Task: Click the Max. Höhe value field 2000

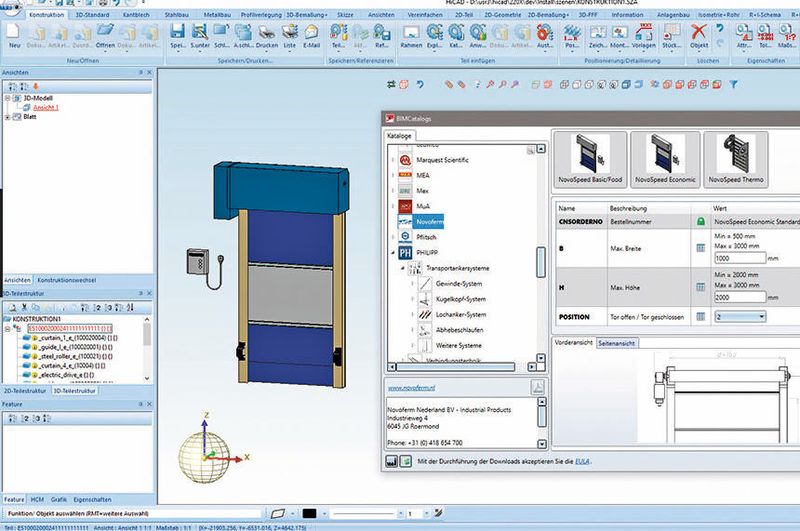Action: click(x=740, y=297)
